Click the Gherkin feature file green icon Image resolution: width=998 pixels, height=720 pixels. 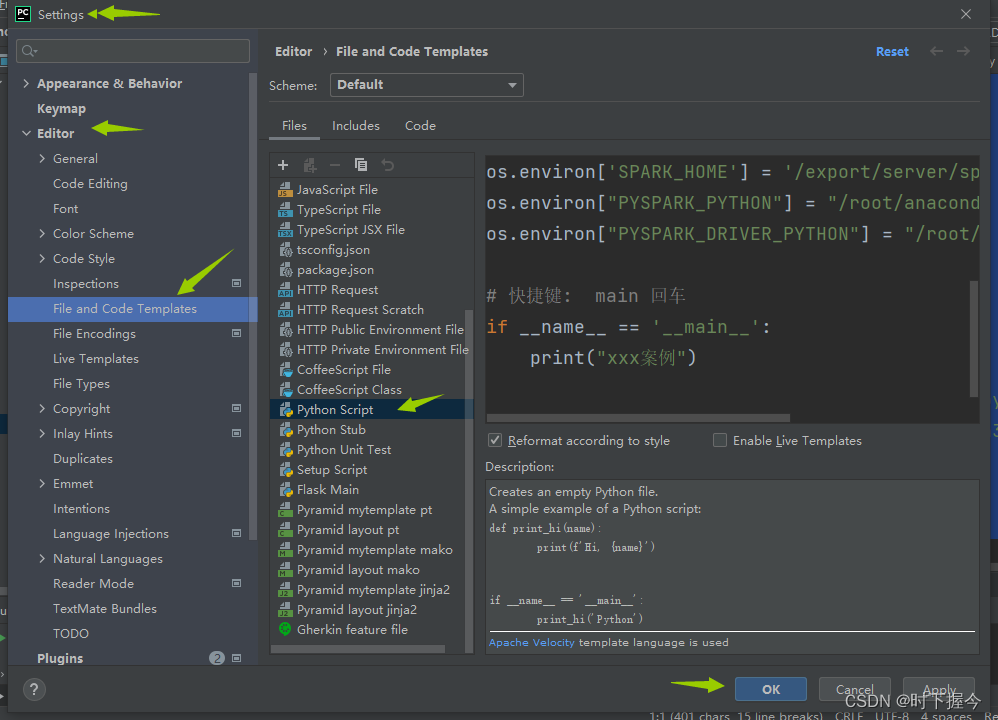pos(285,629)
